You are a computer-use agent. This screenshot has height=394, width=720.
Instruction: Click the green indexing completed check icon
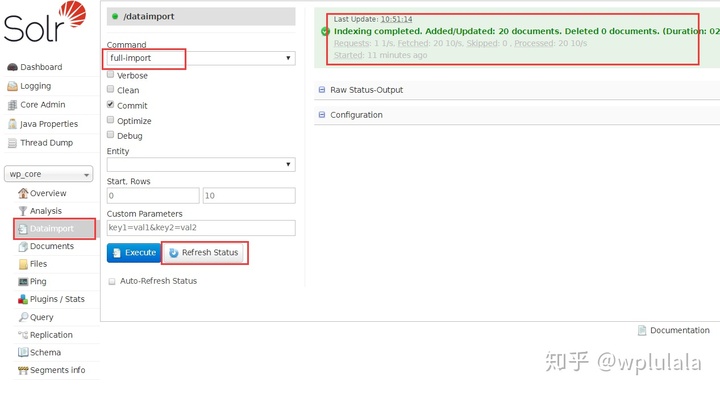(x=326, y=31)
